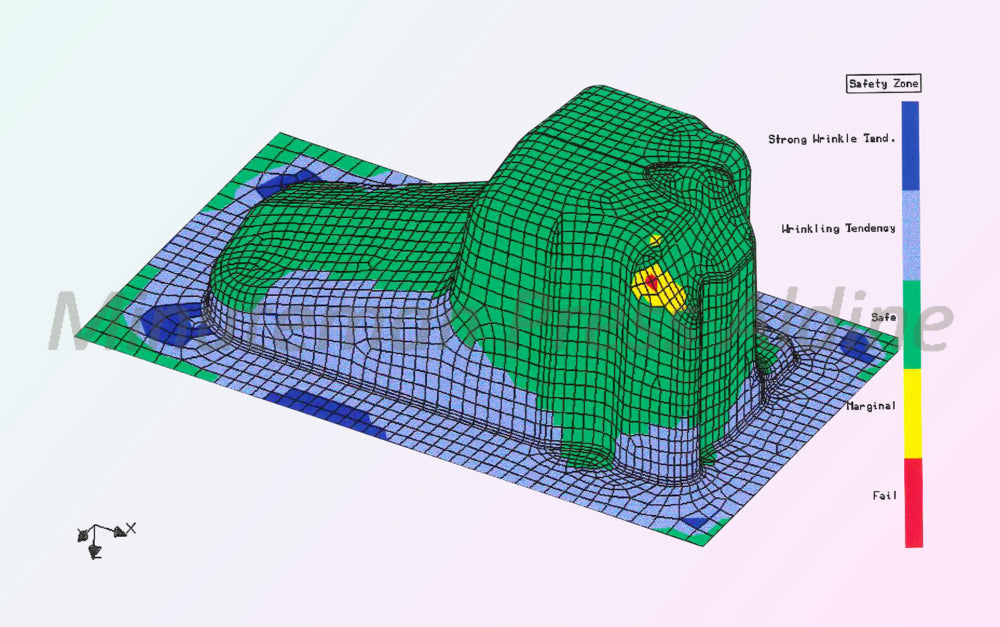Select the Safety Zone legend title box

click(882, 84)
